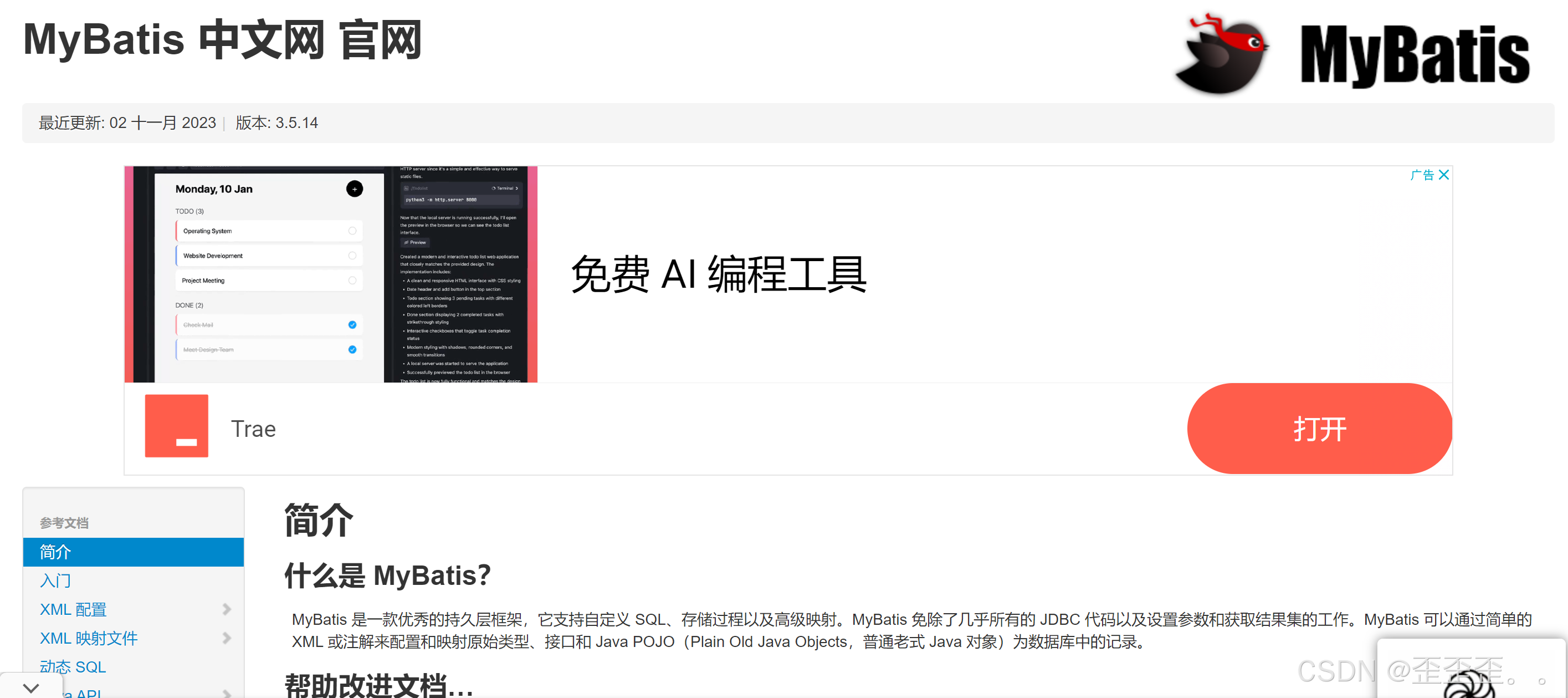Viewport: 1568px width, 698px height.
Task: Select 简介 in the sidebar menu
Action: [x=55, y=552]
